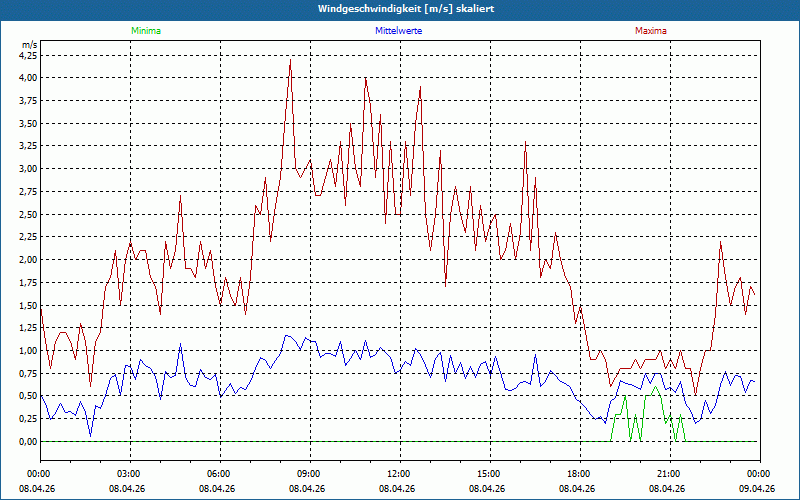The width and height of the screenshot is (800, 500).
Task: Click the 06:00 time axis label
Action: (x=217, y=474)
